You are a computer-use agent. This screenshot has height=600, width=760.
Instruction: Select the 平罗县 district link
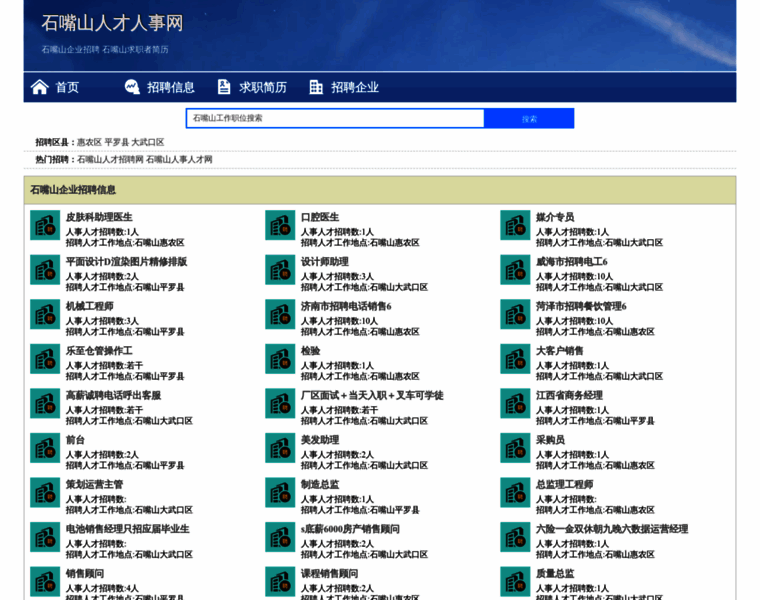tap(117, 142)
